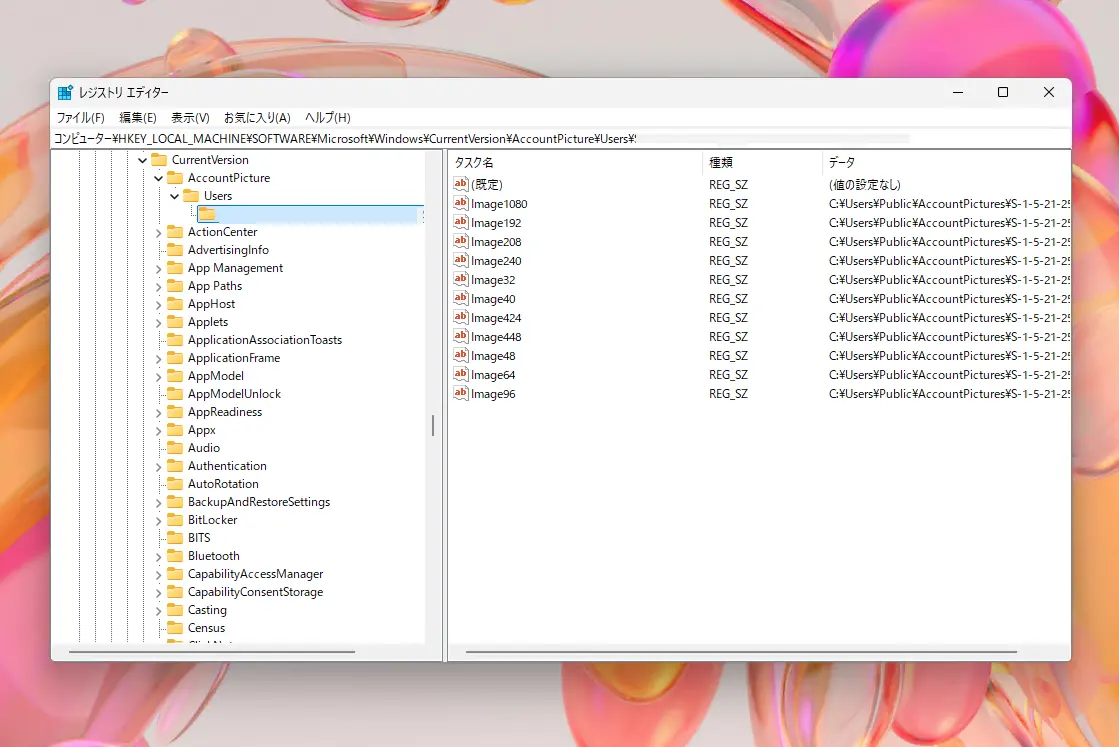Click the registry path address bar
This screenshot has height=747, width=1119.
[561, 138]
